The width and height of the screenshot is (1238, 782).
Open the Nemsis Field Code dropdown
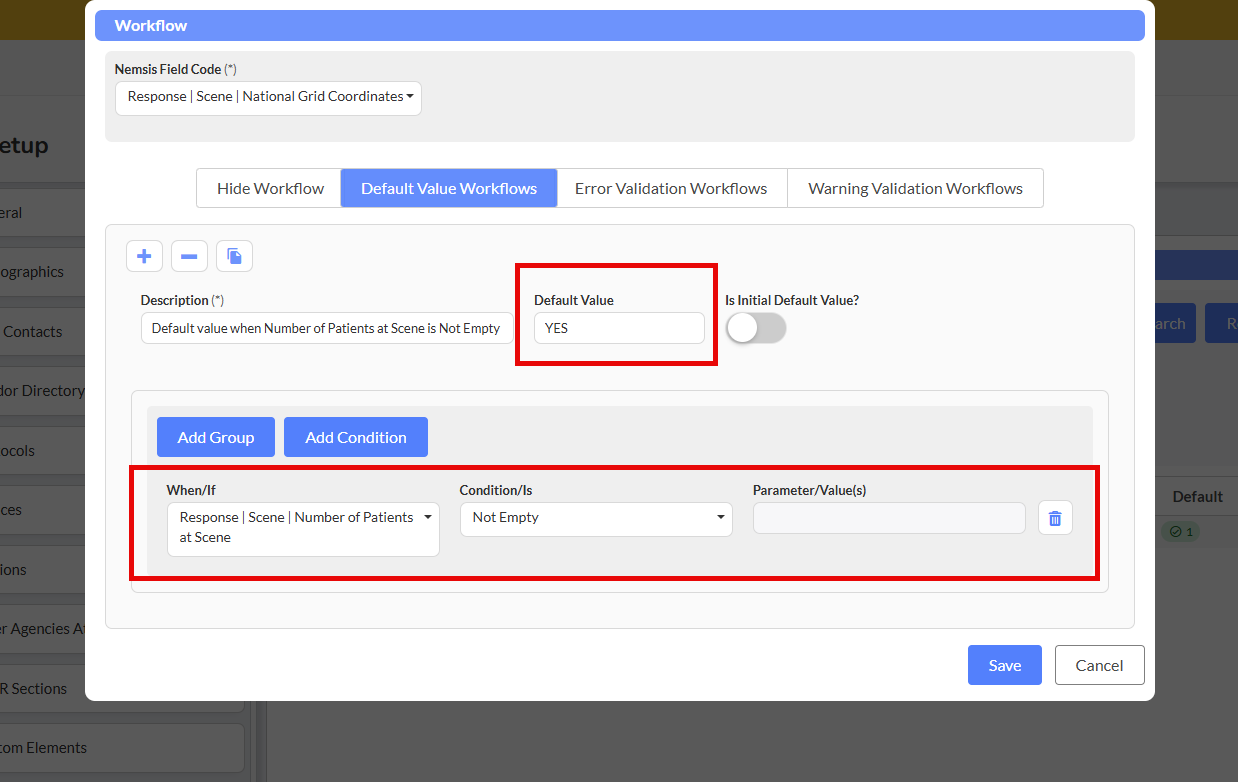tap(268, 97)
